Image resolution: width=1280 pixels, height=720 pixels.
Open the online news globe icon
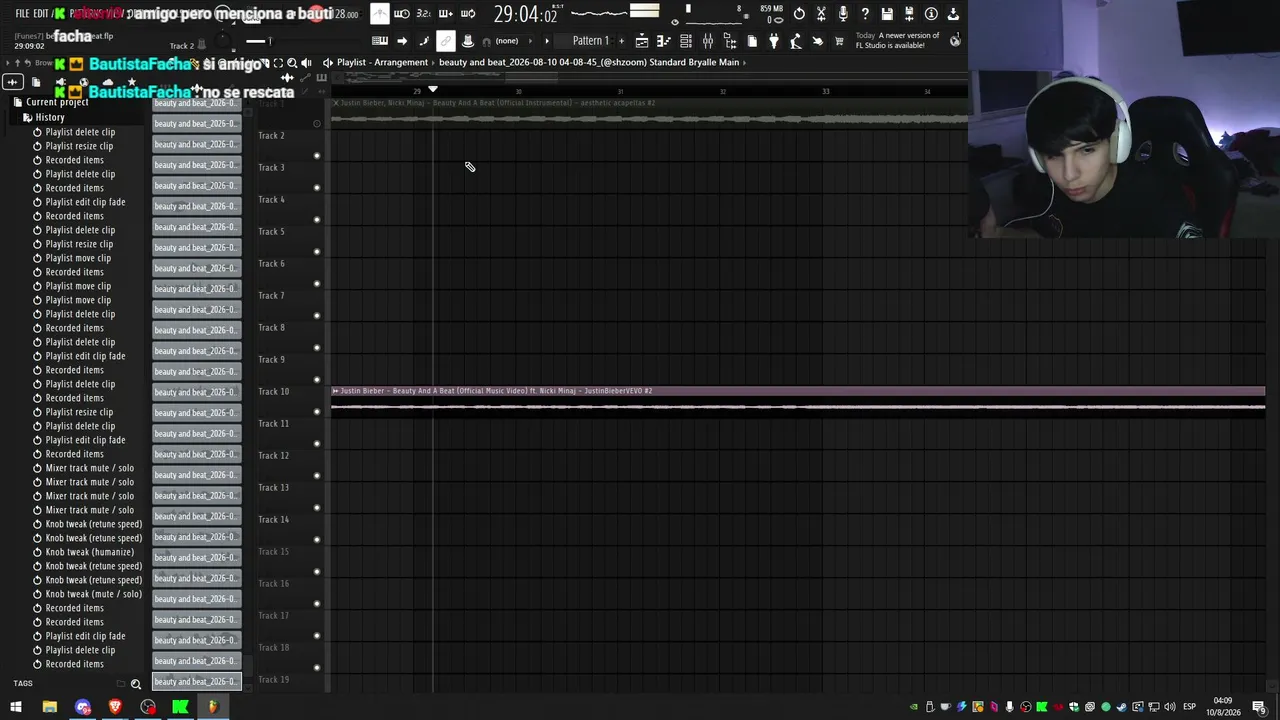(x=955, y=41)
